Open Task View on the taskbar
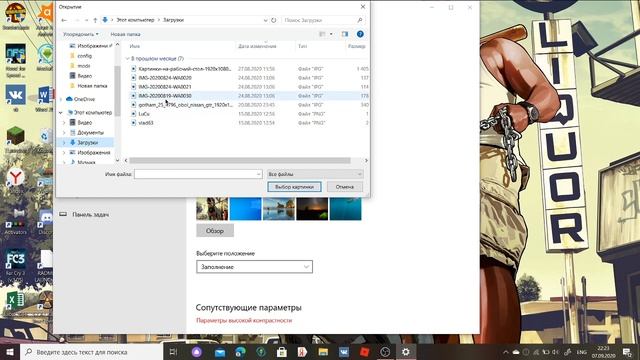The image size is (640, 360). [x=173, y=352]
